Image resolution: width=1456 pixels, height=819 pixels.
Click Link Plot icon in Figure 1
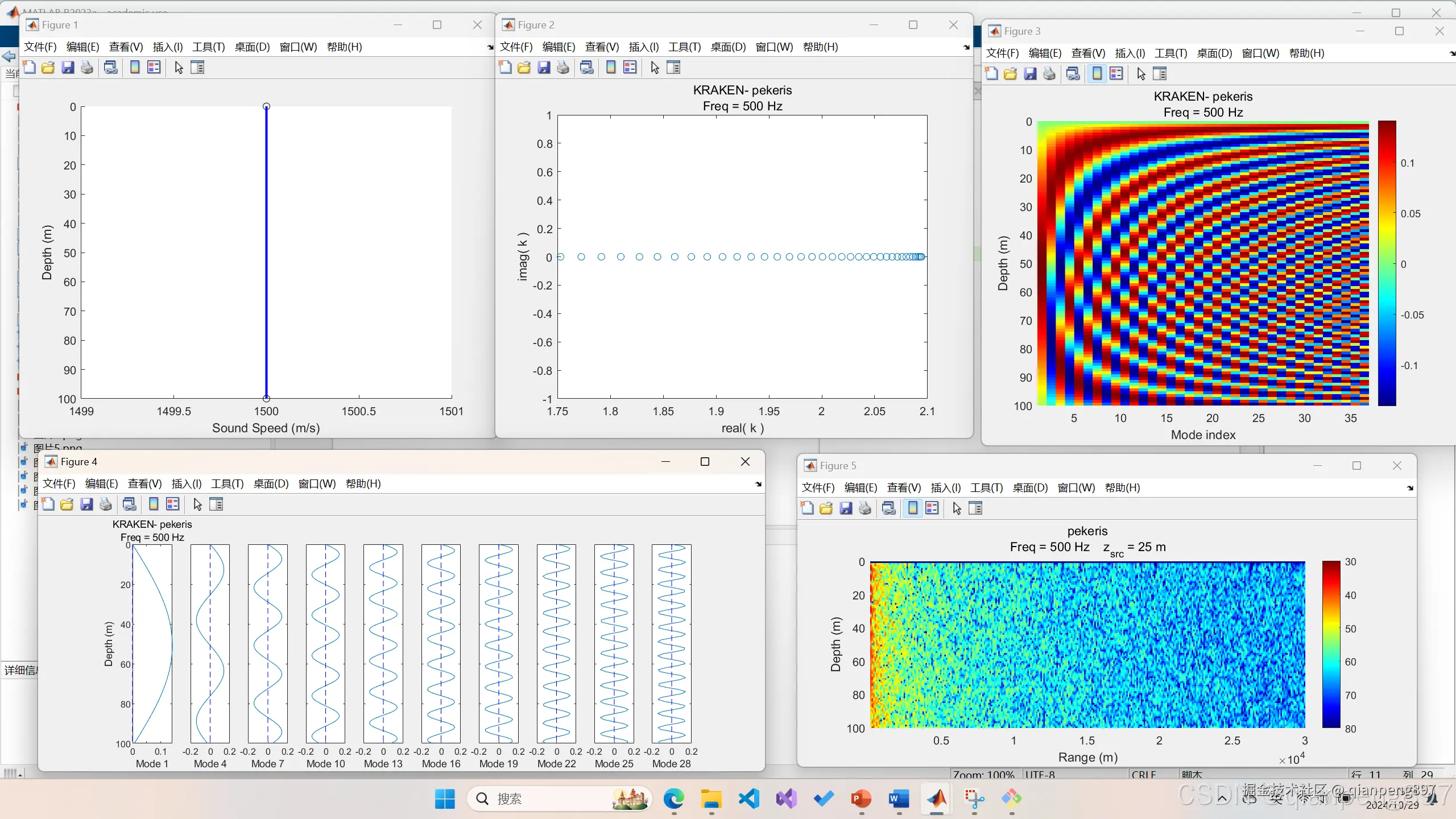(111, 68)
